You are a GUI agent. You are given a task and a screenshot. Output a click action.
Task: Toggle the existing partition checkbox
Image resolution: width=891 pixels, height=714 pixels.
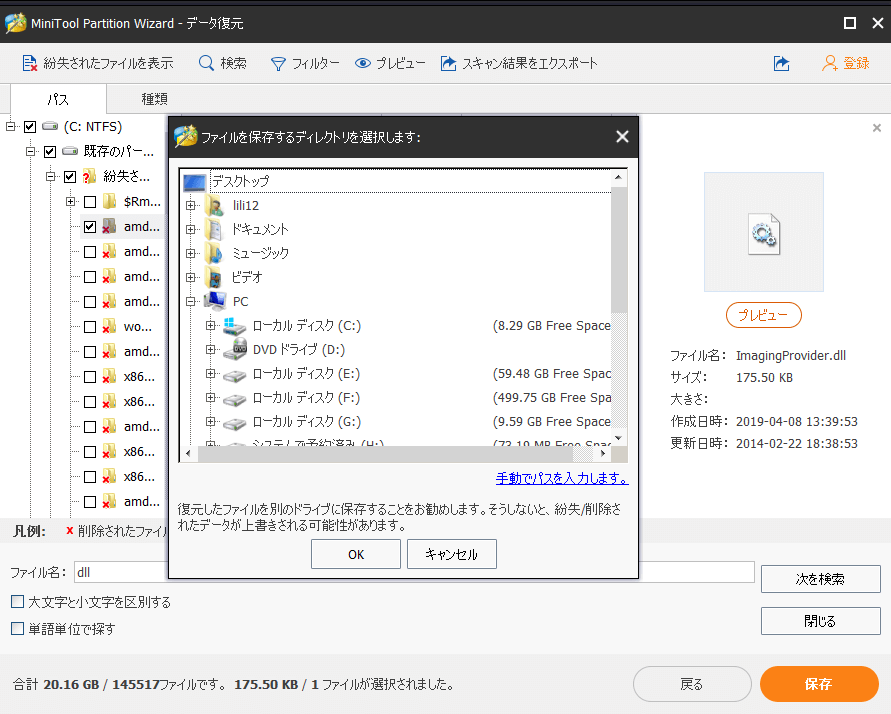click(x=49, y=152)
